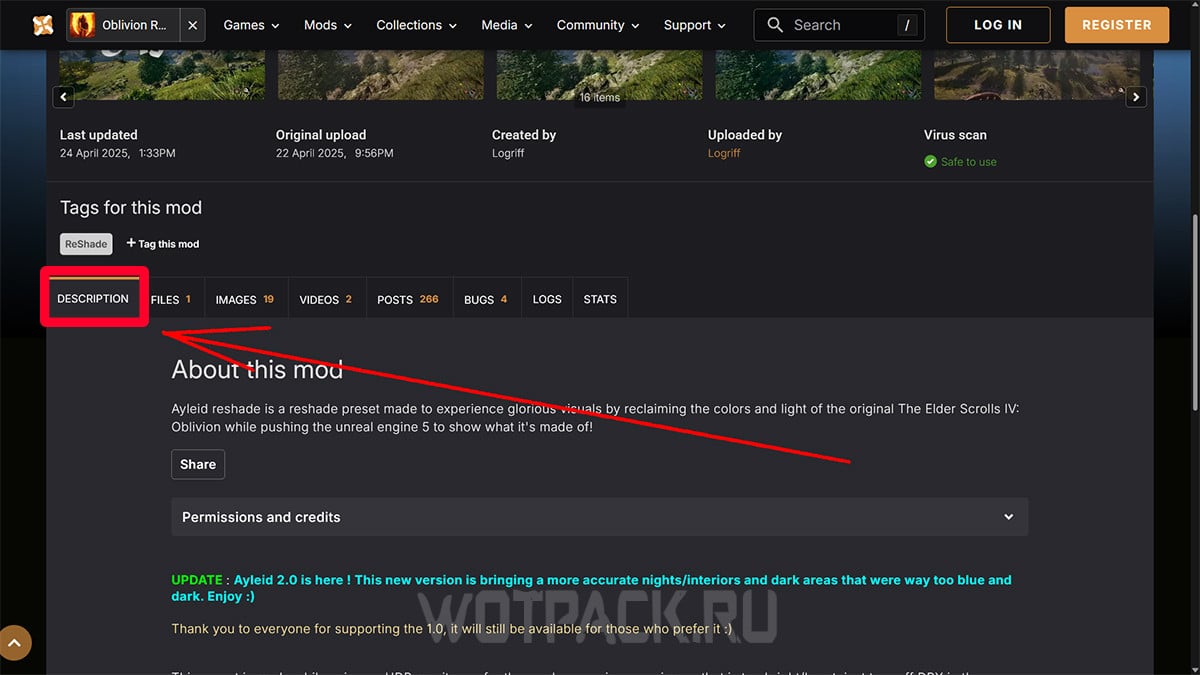Close the Oblivion R... game filter
Viewport: 1200px width, 675px height.
(192, 25)
